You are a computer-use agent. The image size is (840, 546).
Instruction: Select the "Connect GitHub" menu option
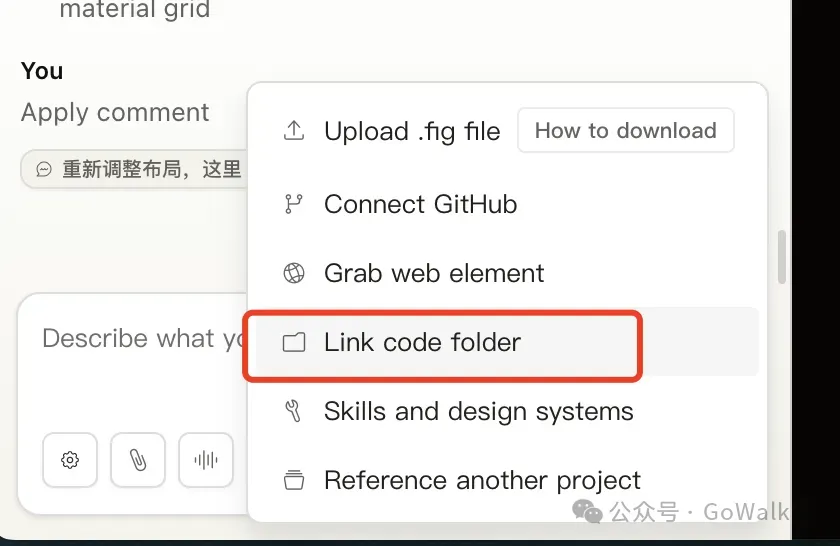pos(420,204)
